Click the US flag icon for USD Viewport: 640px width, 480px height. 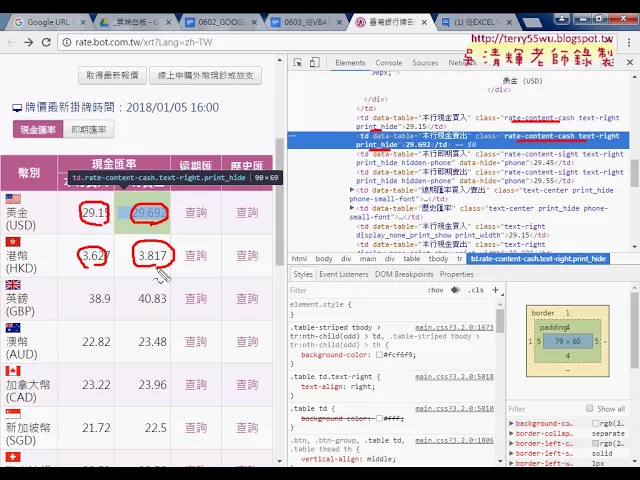[13, 199]
